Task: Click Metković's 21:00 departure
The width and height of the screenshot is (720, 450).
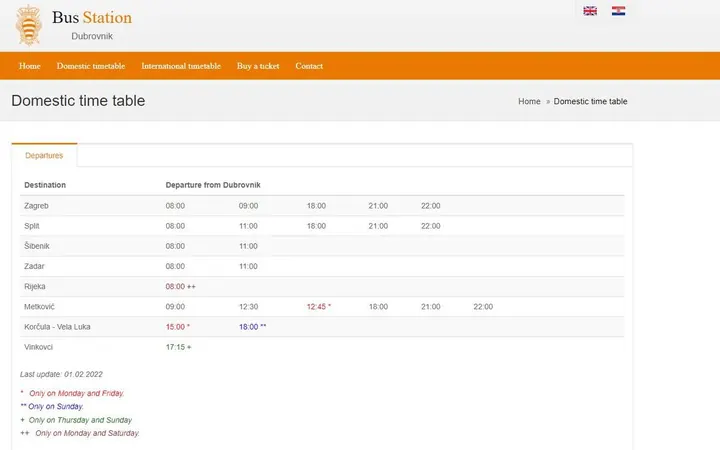Action: pyautogui.click(x=431, y=307)
